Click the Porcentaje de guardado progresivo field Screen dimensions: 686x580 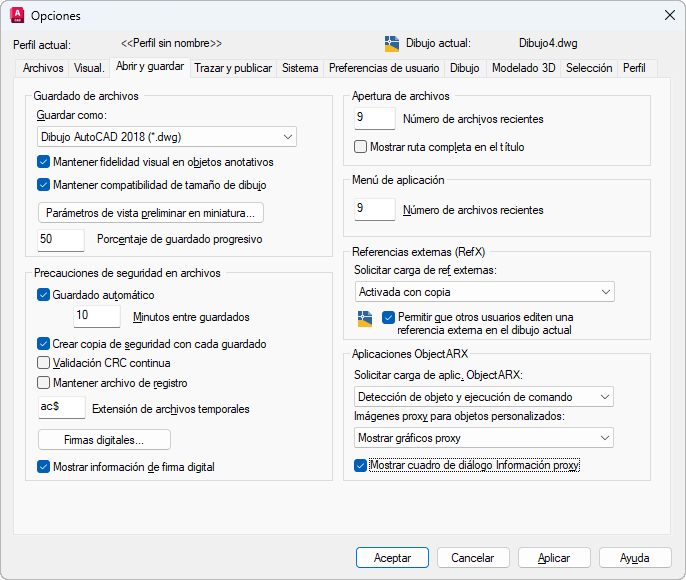coord(61,240)
